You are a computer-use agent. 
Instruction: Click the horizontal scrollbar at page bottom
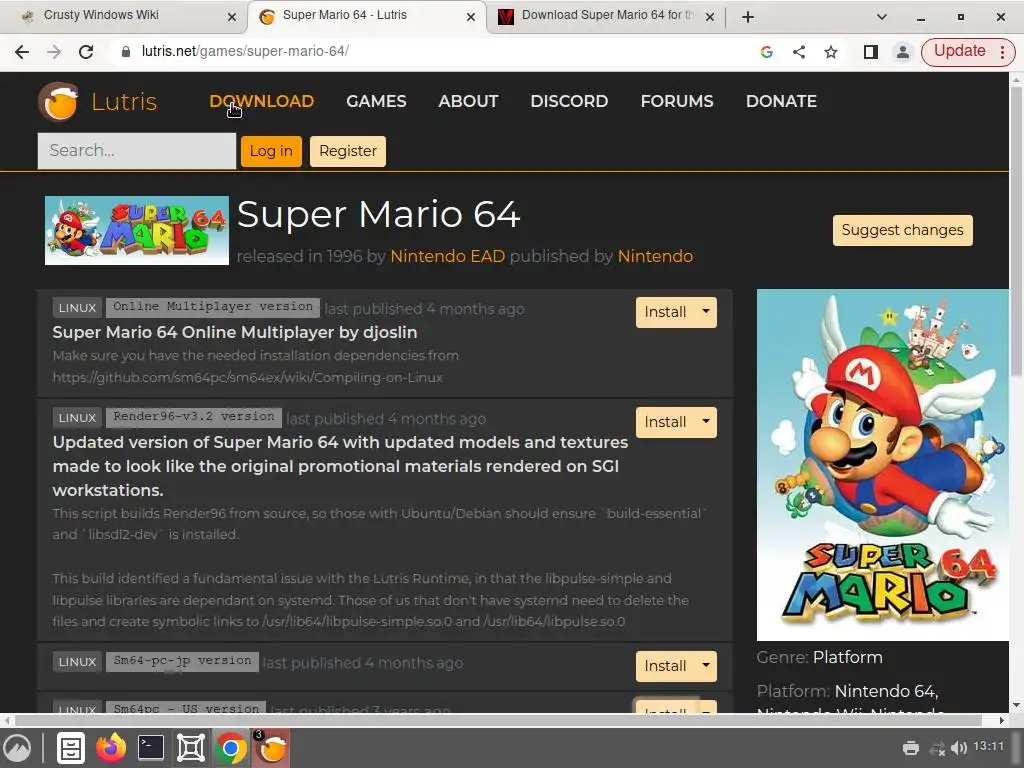click(500, 720)
